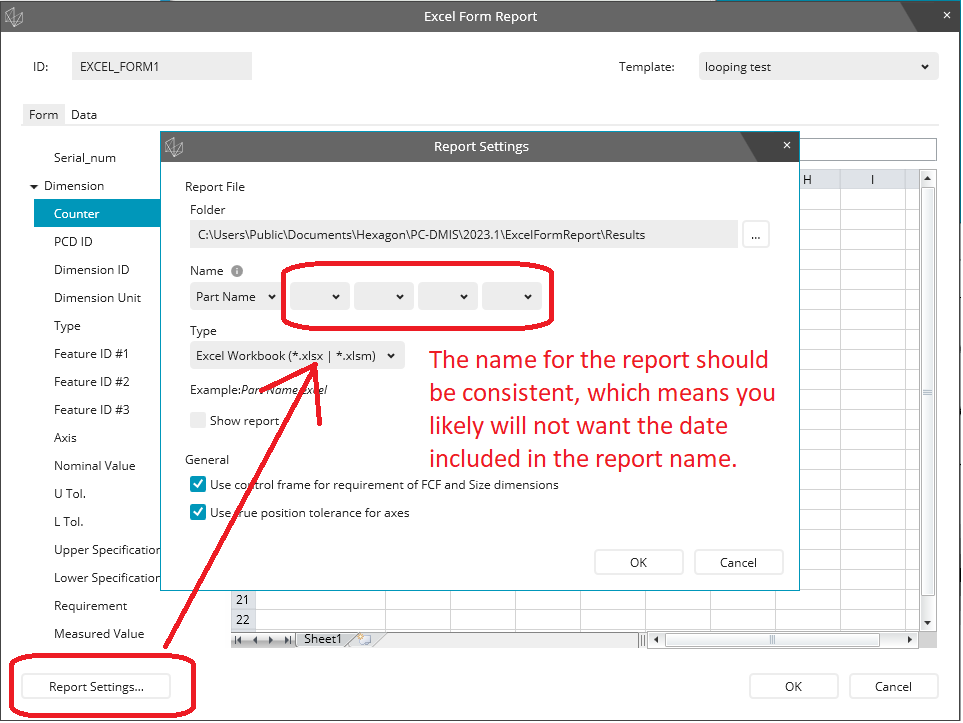Image resolution: width=963 pixels, height=723 pixels.
Task: Enable the Show report checkbox
Action: pyautogui.click(x=198, y=420)
